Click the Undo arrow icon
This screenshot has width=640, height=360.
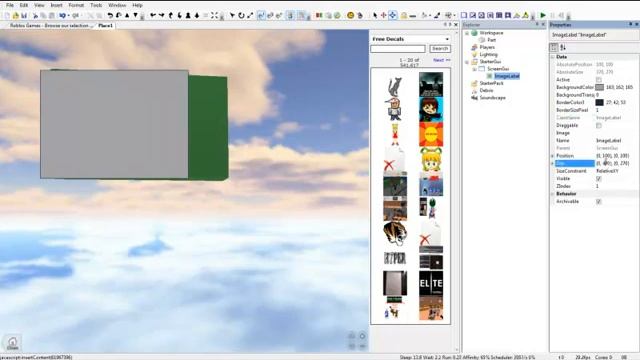click(x=62, y=16)
